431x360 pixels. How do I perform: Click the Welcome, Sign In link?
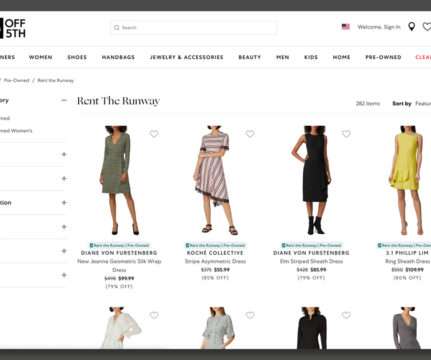tap(379, 27)
